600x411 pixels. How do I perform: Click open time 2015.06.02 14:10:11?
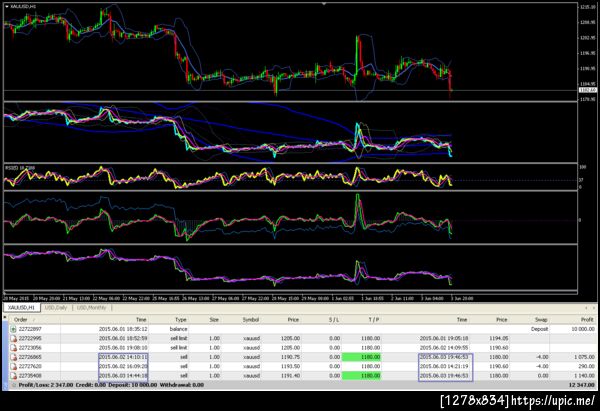pos(123,357)
